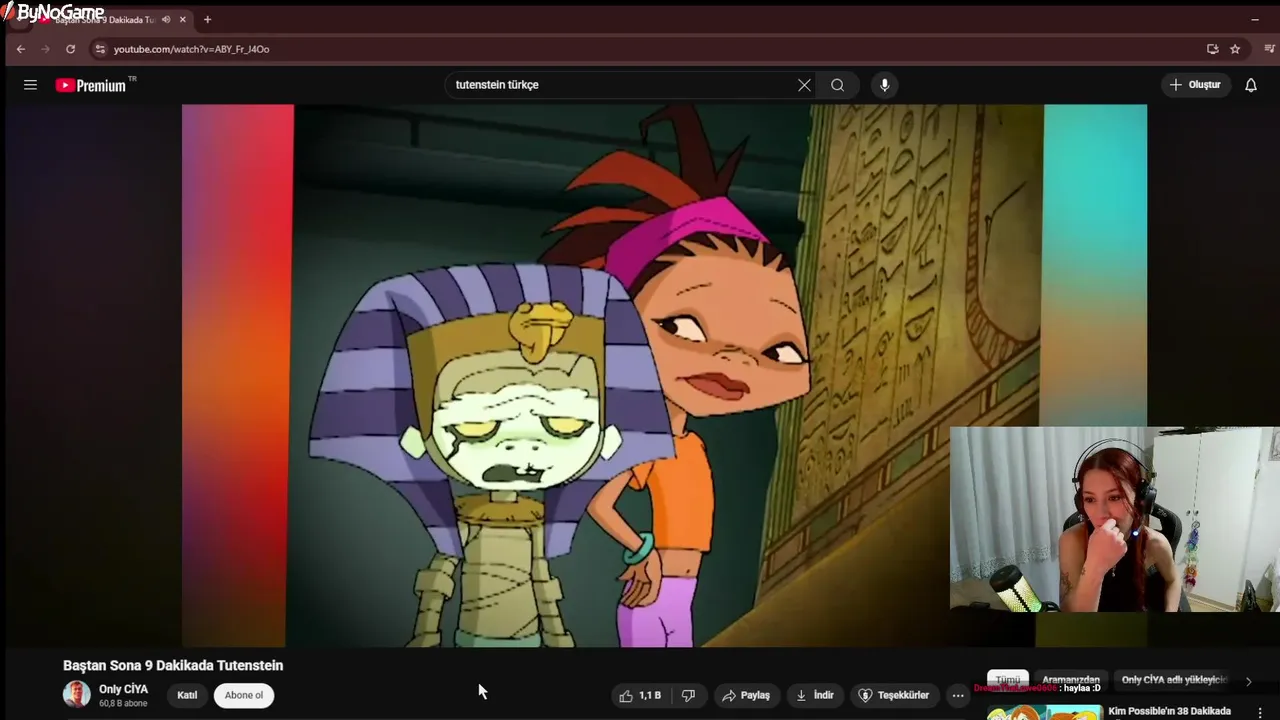
Task: Clear the search box with X icon
Action: click(804, 85)
